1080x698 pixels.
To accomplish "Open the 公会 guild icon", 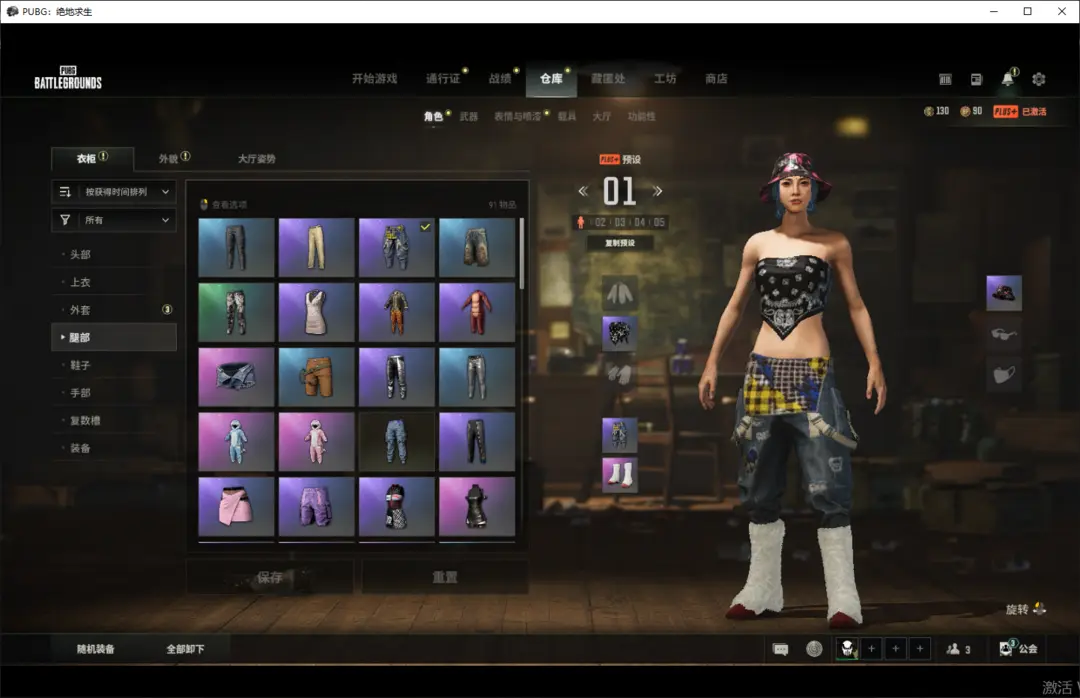I will [1018, 648].
